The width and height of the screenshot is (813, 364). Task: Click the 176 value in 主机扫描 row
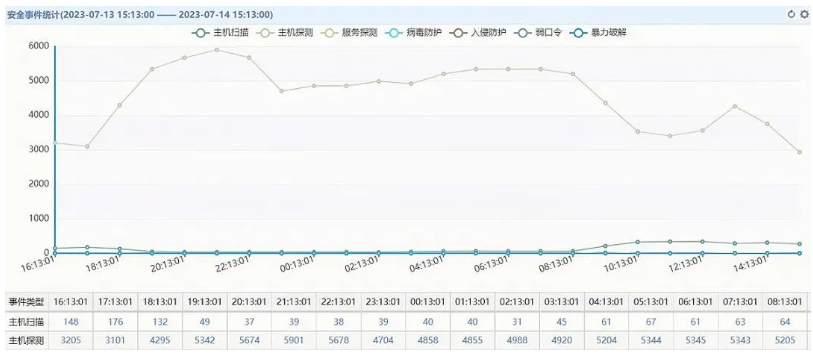[116, 322]
